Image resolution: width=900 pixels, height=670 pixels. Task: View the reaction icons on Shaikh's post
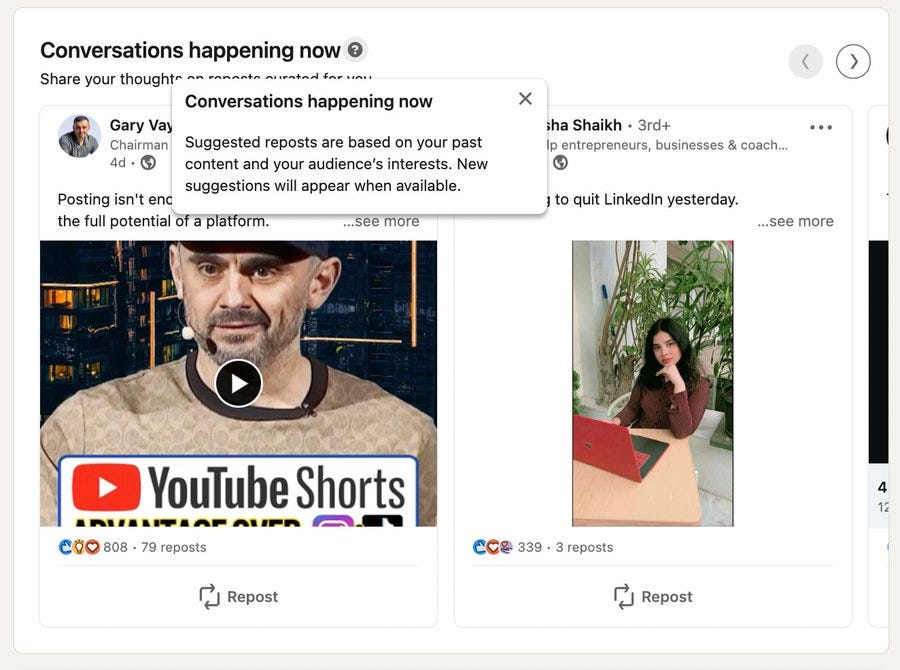(x=492, y=547)
